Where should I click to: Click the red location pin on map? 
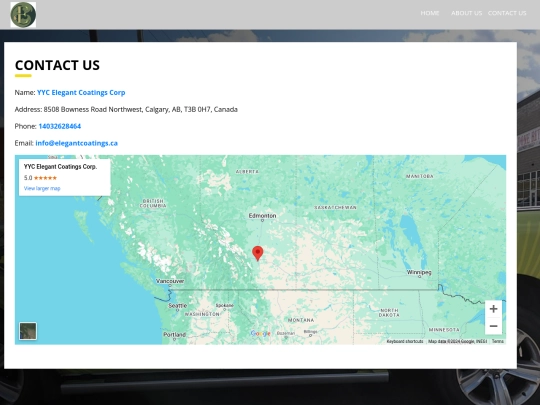(x=258, y=253)
